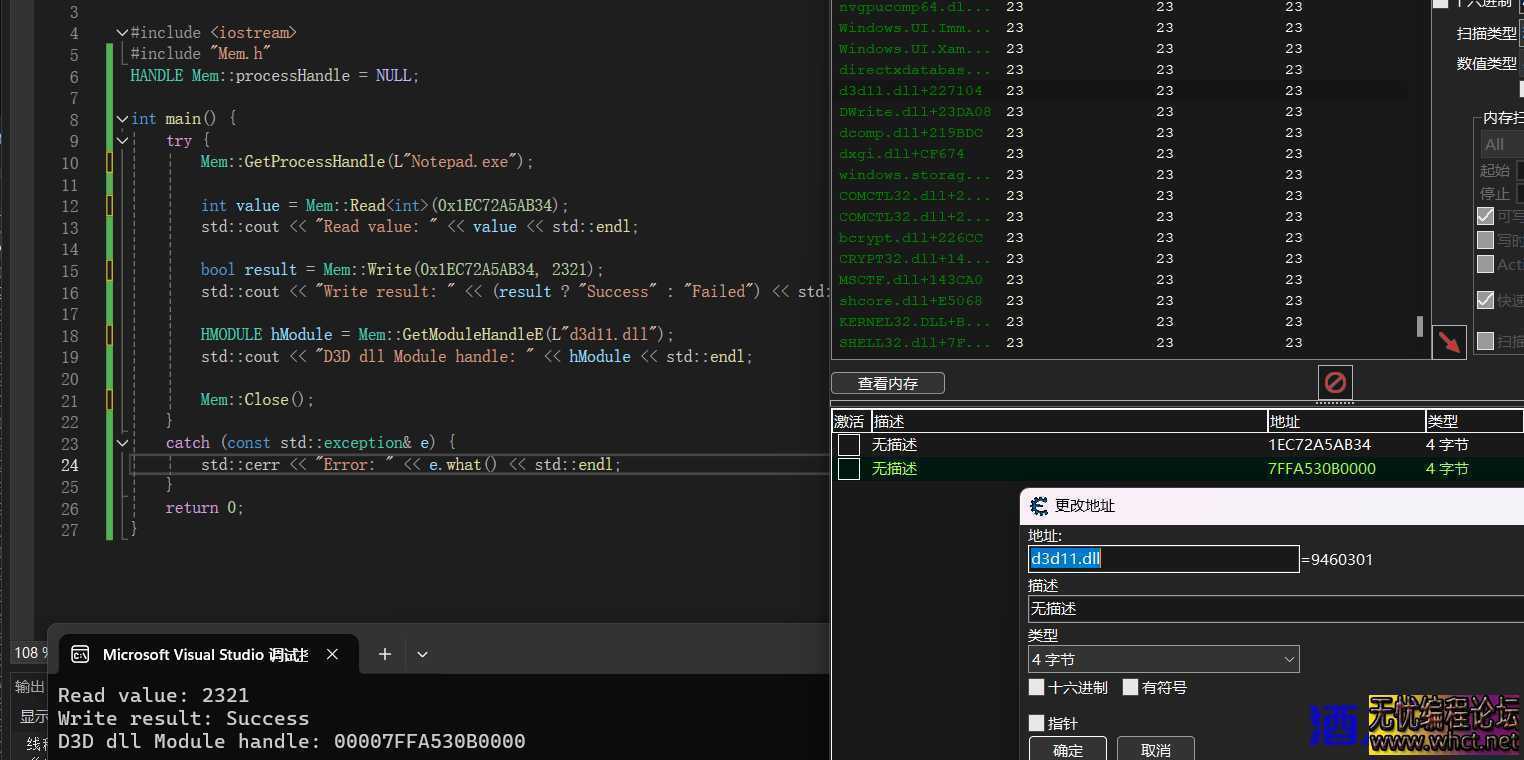Enable the 十六进制 checkbox in the address dialog

click(x=1037, y=687)
